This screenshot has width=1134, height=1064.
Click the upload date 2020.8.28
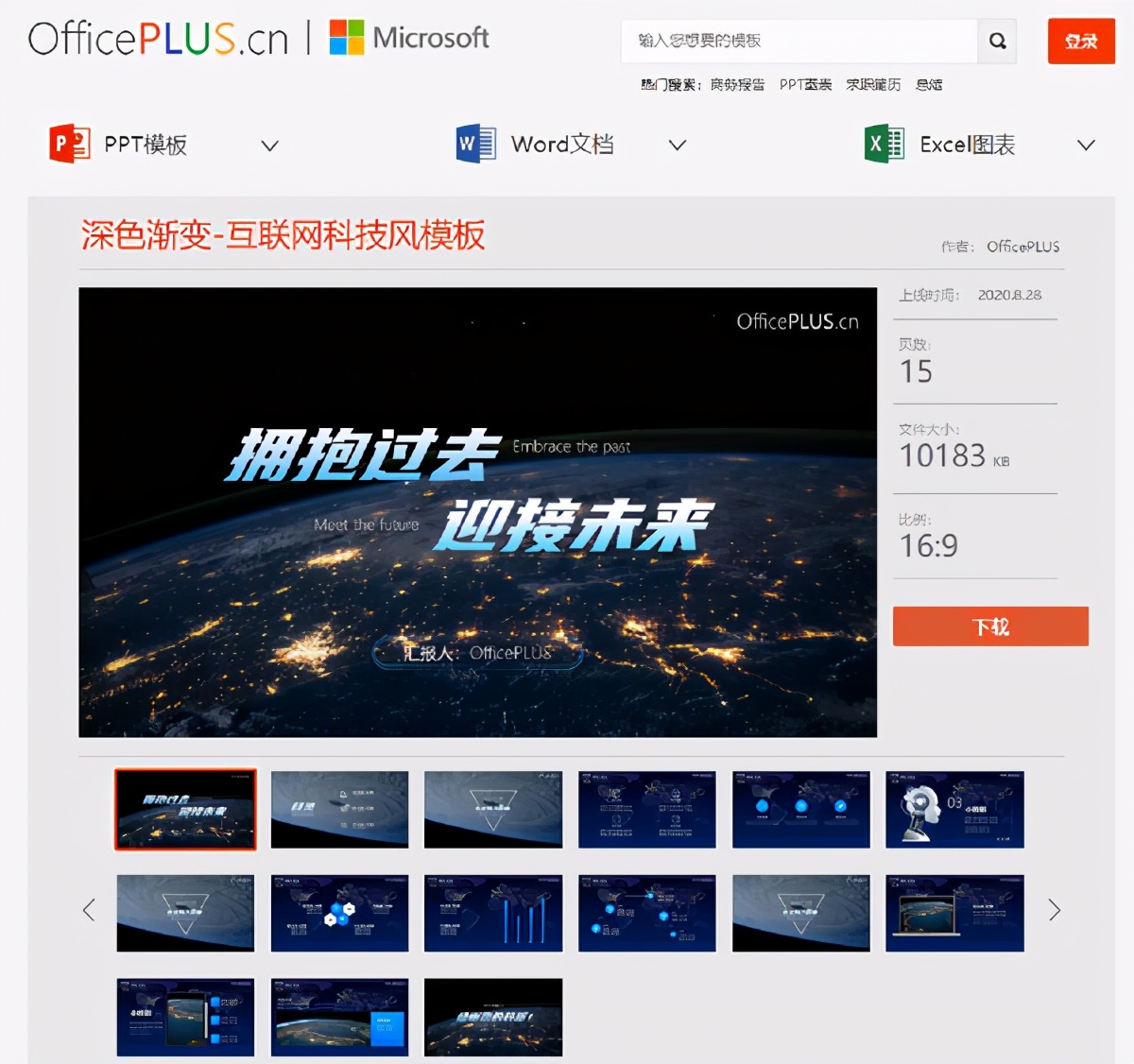coord(1009,295)
